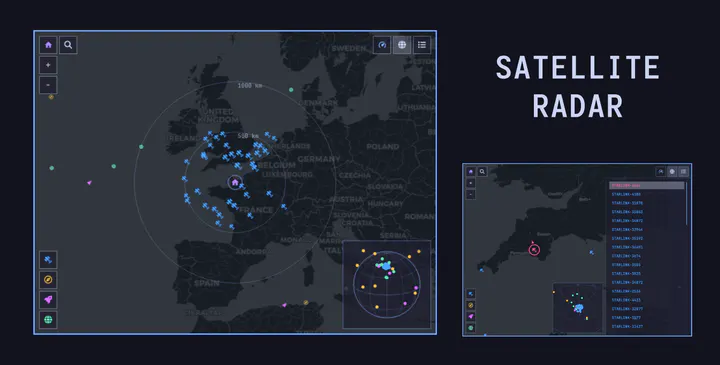Screen dimensions: 720x365
Task: Click the satellite list scrollbar in small window
Action: tap(686, 203)
